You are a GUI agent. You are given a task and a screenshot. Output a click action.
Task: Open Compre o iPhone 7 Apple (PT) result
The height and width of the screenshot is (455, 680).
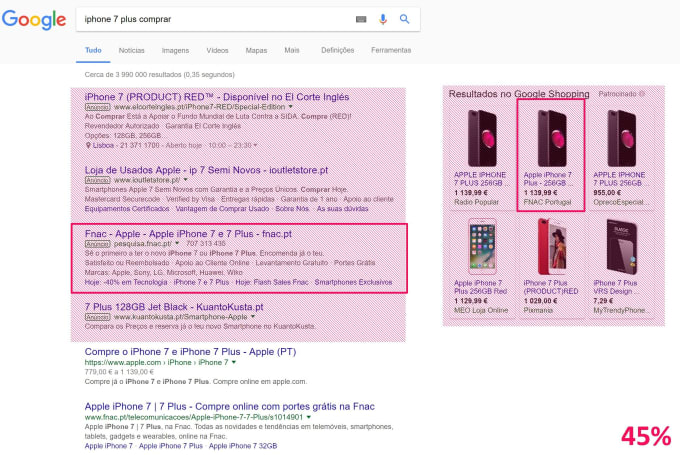(190, 352)
